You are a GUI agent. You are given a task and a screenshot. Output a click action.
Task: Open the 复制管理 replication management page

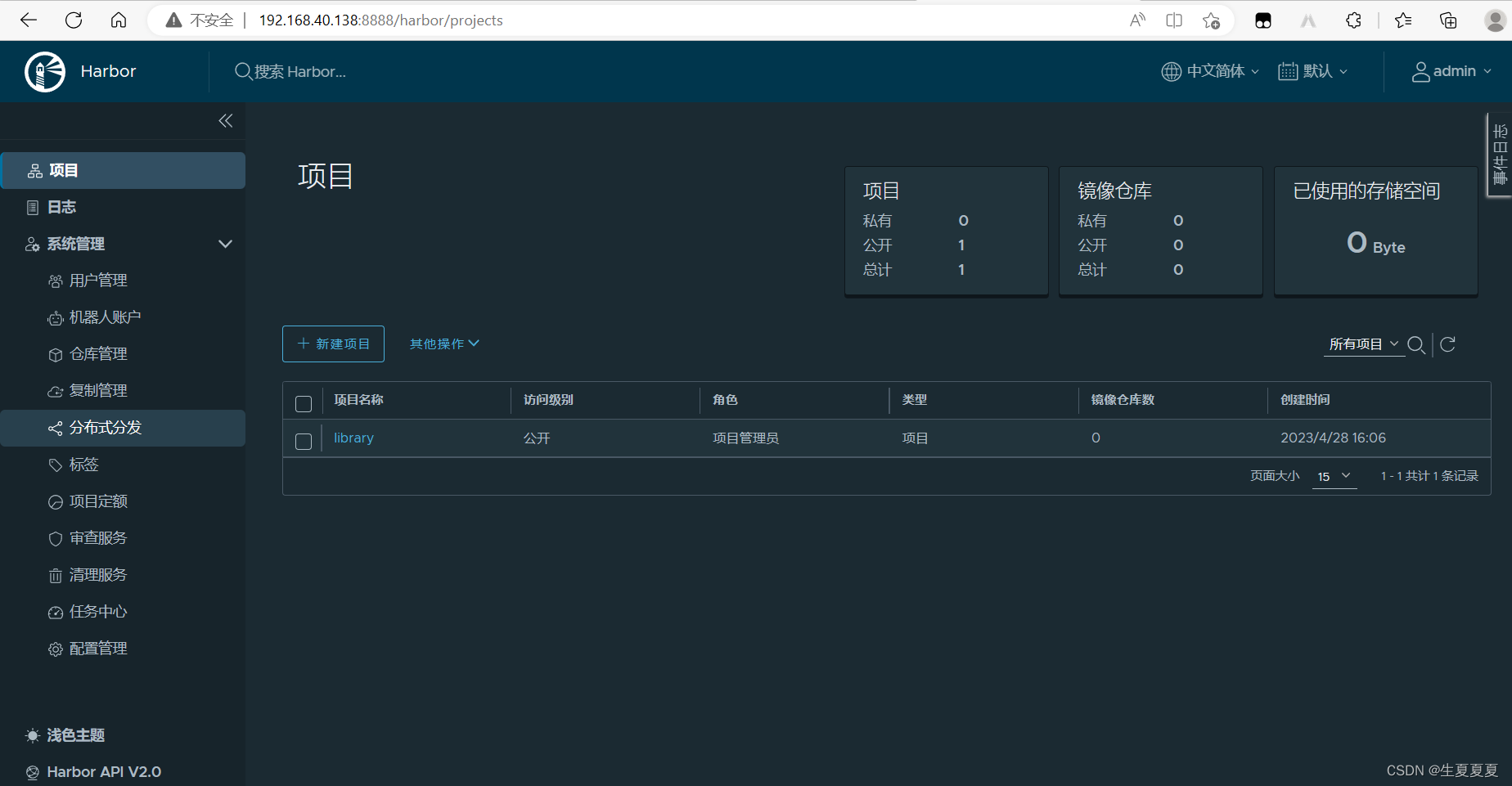click(98, 390)
